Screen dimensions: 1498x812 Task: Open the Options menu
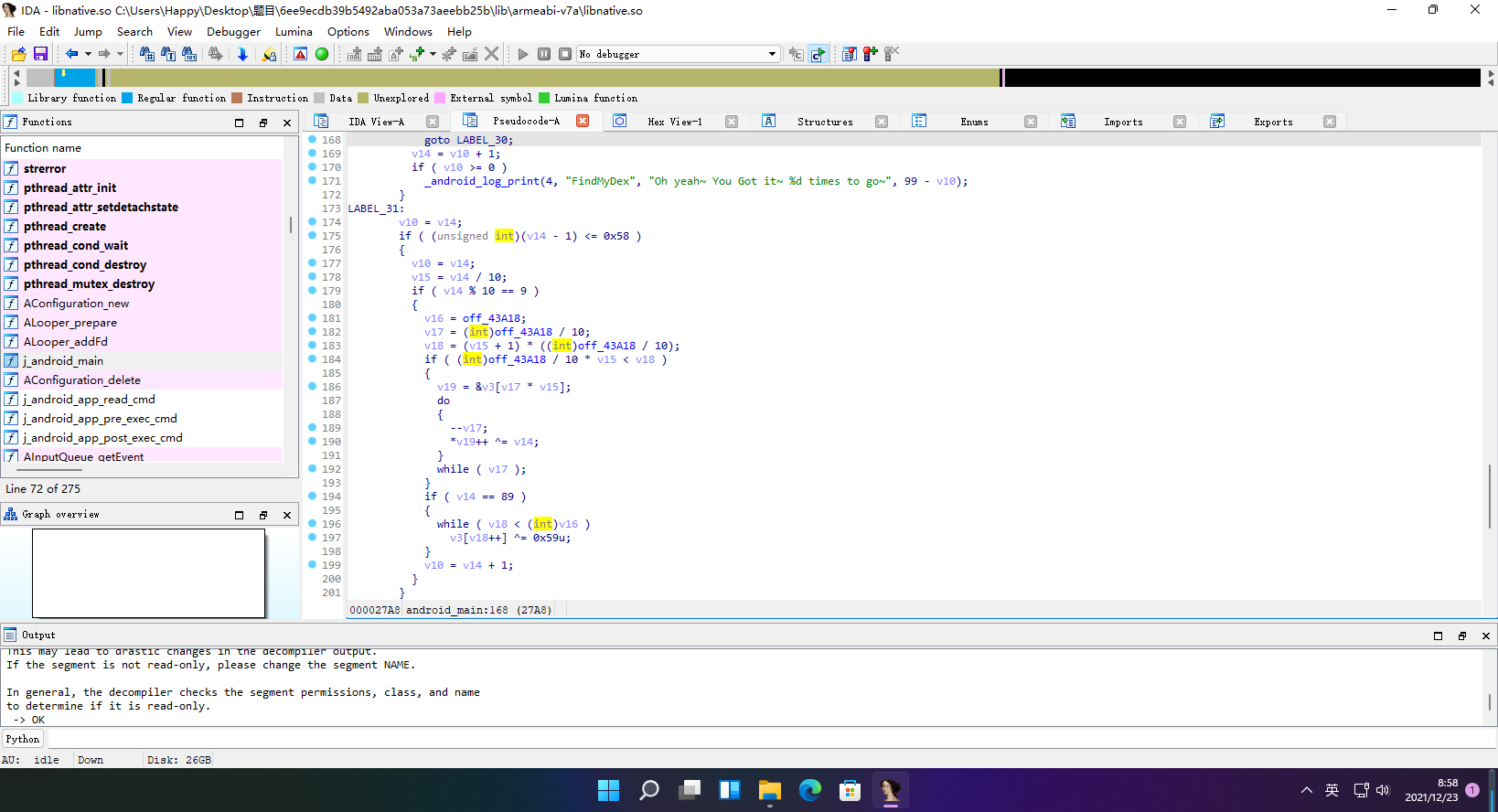point(348,31)
